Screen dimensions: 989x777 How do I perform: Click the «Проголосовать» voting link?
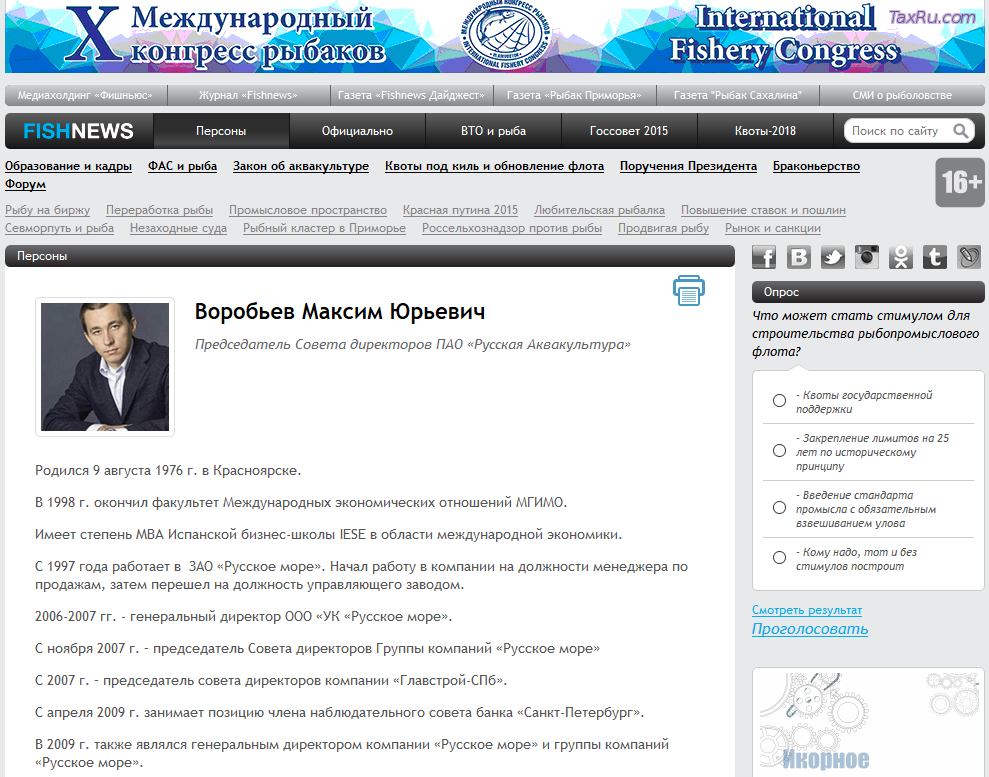coord(810,630)
